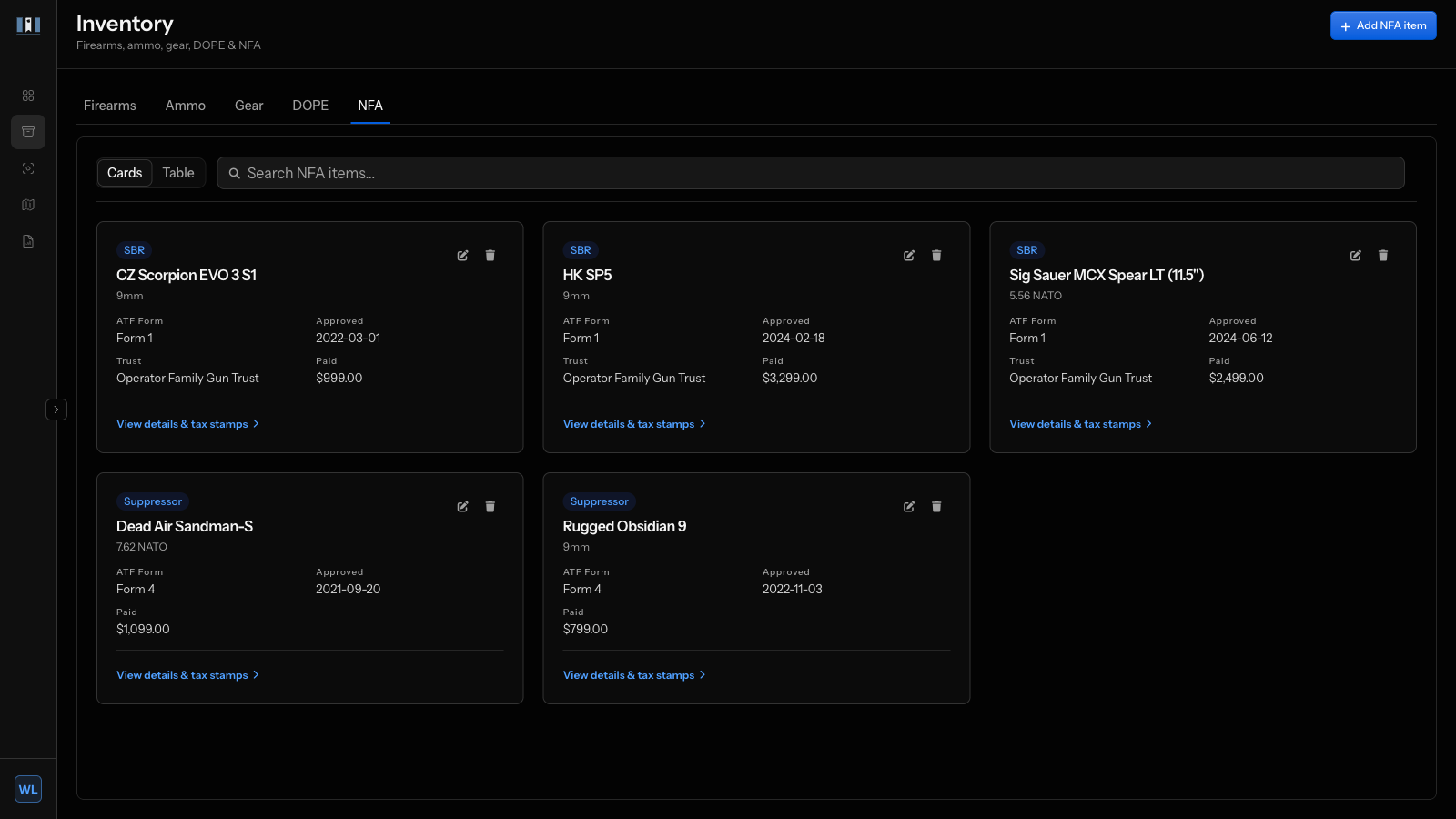
Task: Click the CZ Scorpion EVO 3 S1 title
Action: (187, 275)
